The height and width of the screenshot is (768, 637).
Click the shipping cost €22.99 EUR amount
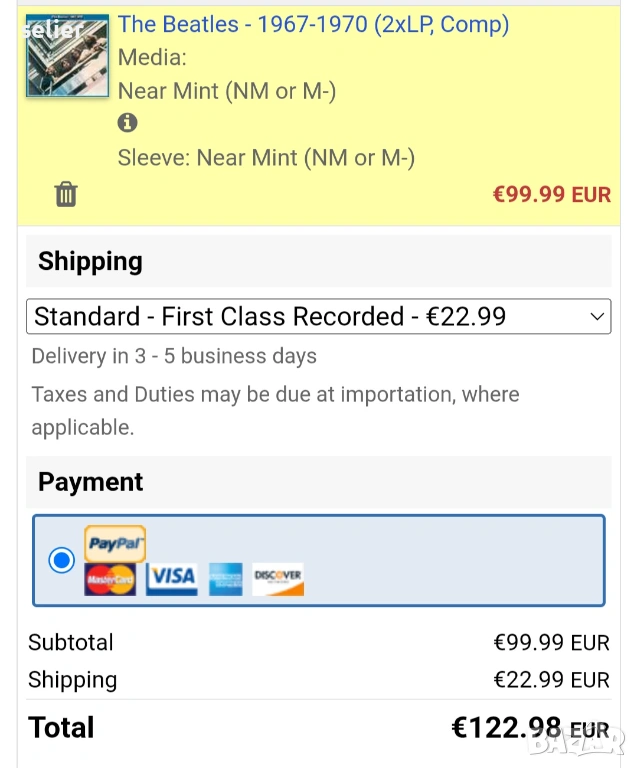551,680
